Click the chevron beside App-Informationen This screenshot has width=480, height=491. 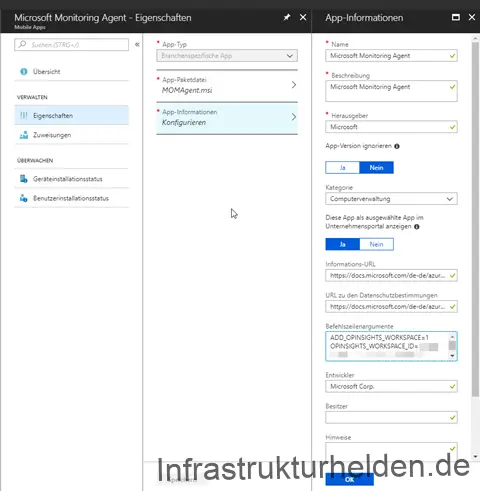(294, 117)
